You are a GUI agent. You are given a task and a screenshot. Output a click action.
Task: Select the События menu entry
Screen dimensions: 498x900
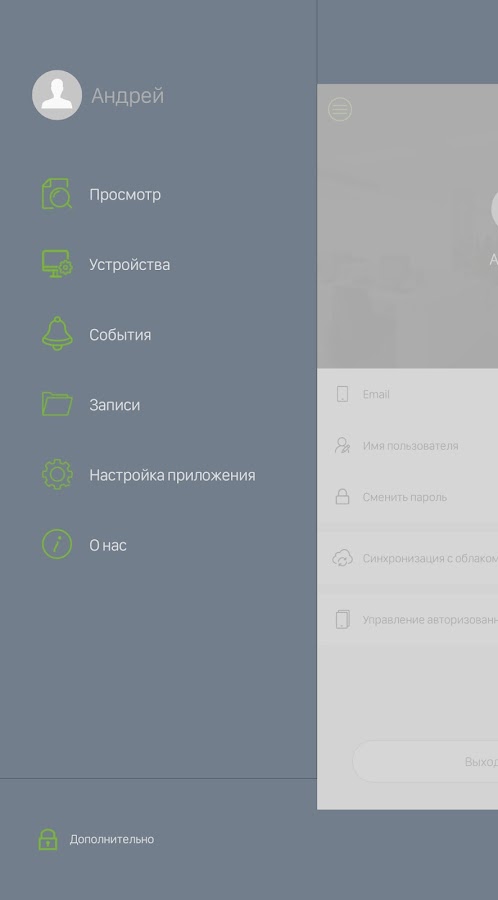coord(120,335)
